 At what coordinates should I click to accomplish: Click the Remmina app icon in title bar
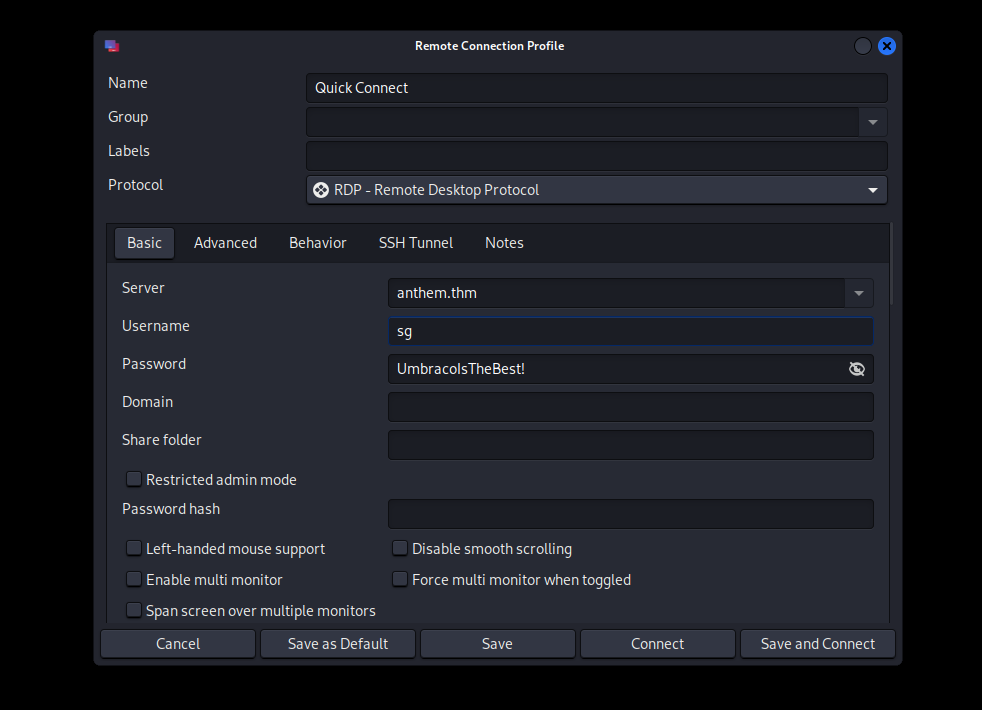pyautogui.click(x=112, y=46)
